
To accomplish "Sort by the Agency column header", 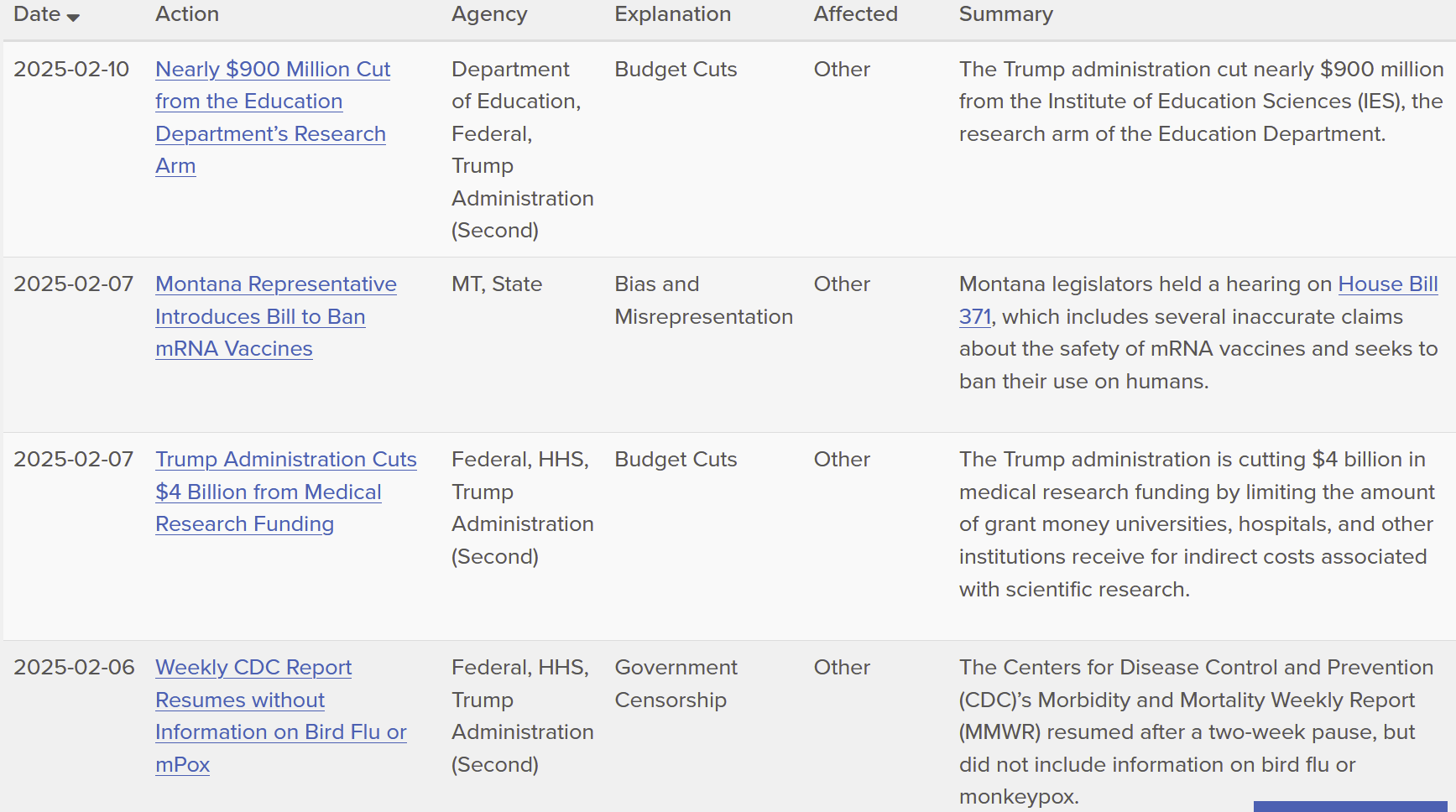I will point(489,14).
